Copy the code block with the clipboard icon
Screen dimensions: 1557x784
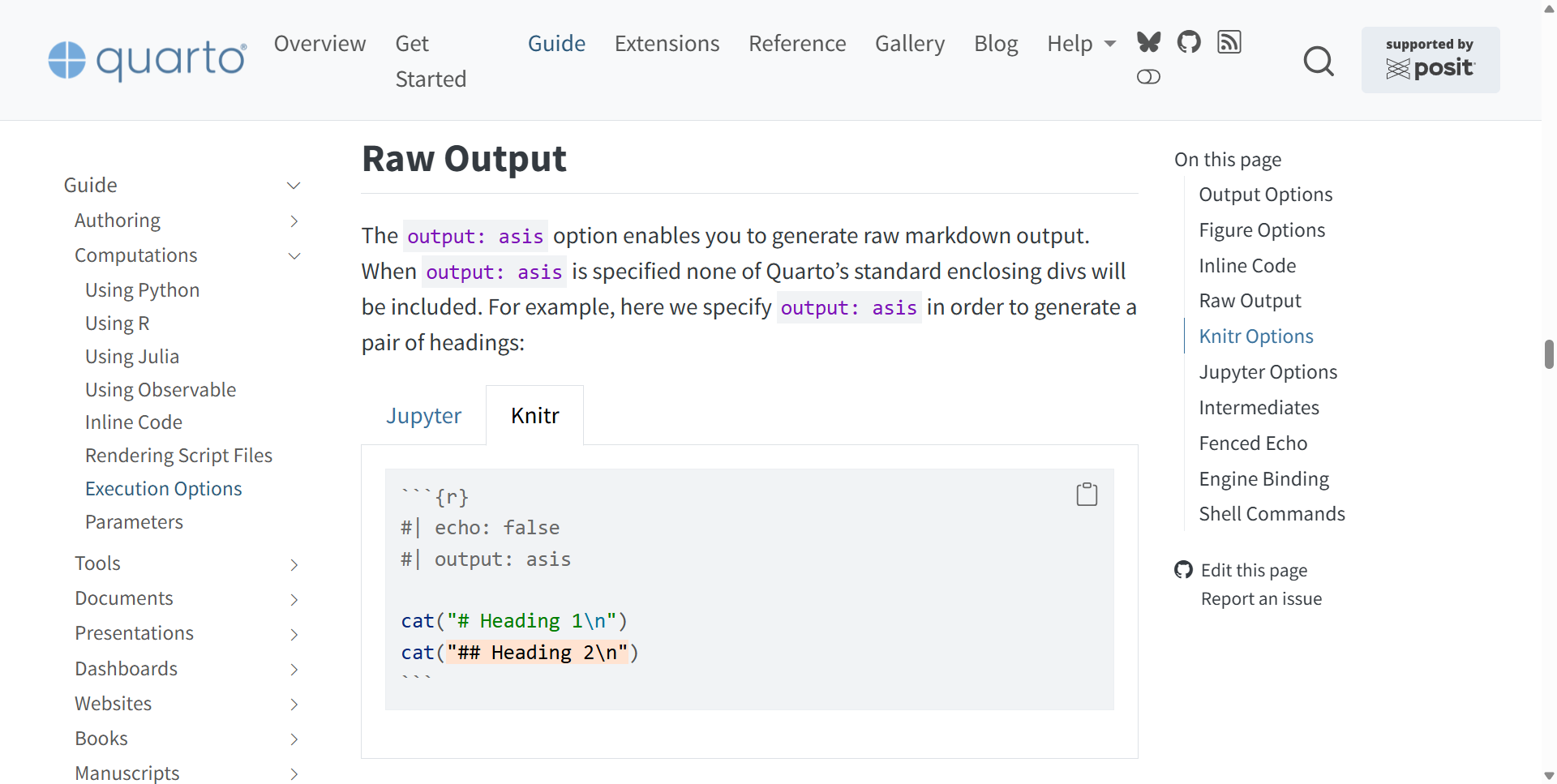(x=1087, y=494)
